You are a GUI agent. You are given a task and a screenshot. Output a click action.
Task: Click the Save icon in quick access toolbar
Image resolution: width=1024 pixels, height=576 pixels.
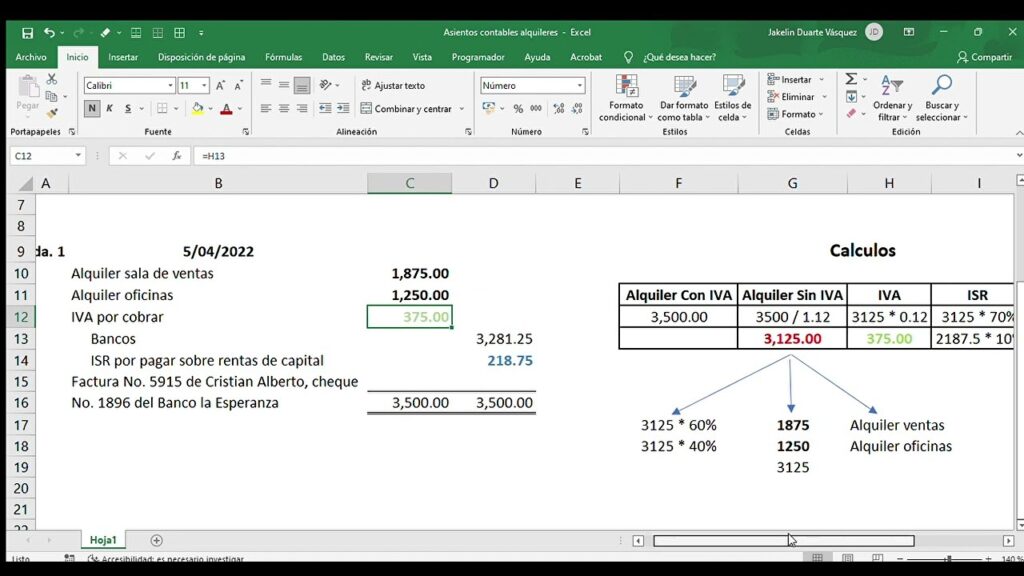coord(27,33)
